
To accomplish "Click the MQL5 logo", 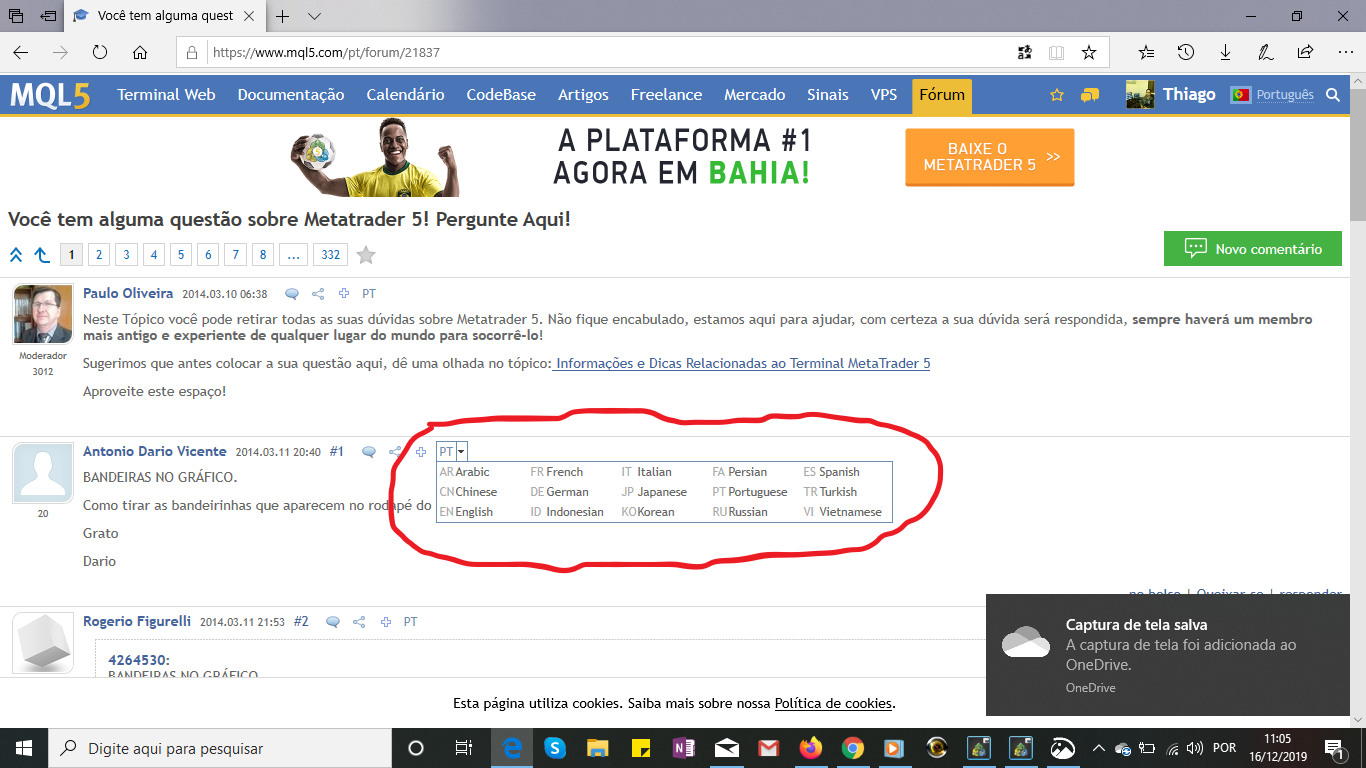I will coord(50,95).
